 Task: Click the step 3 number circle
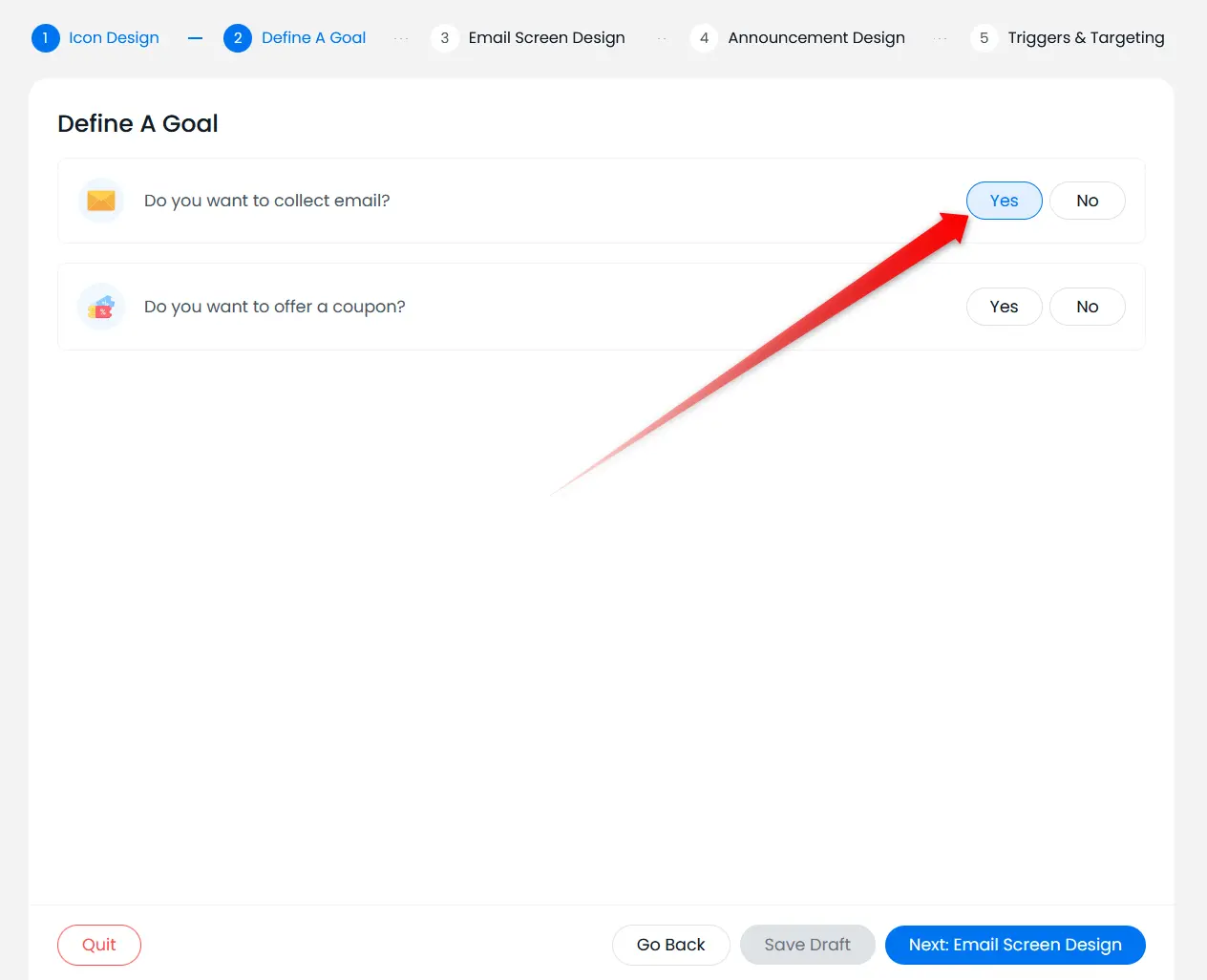[444, 38]
